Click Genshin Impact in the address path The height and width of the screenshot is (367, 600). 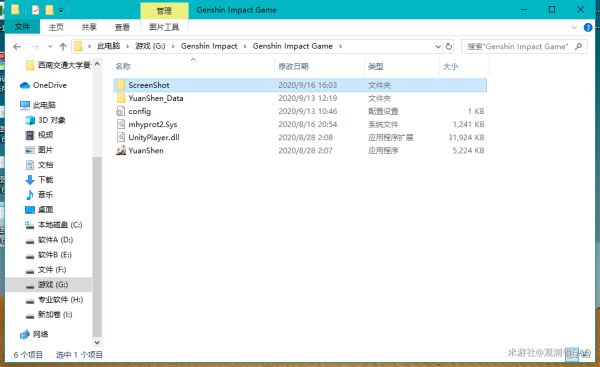(x=209, y=46)
